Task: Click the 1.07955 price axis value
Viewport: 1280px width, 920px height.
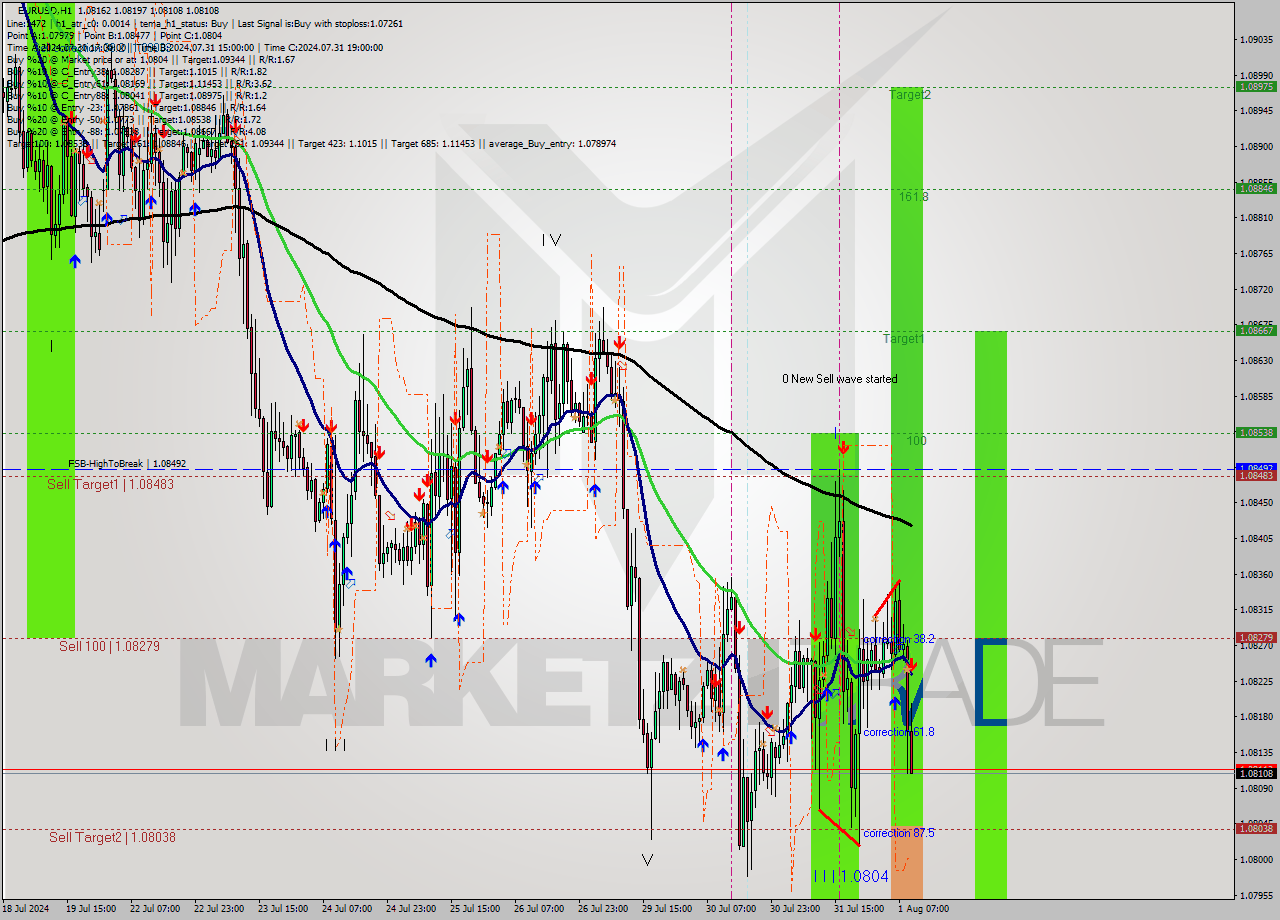Action: (x=1256, y=895)
